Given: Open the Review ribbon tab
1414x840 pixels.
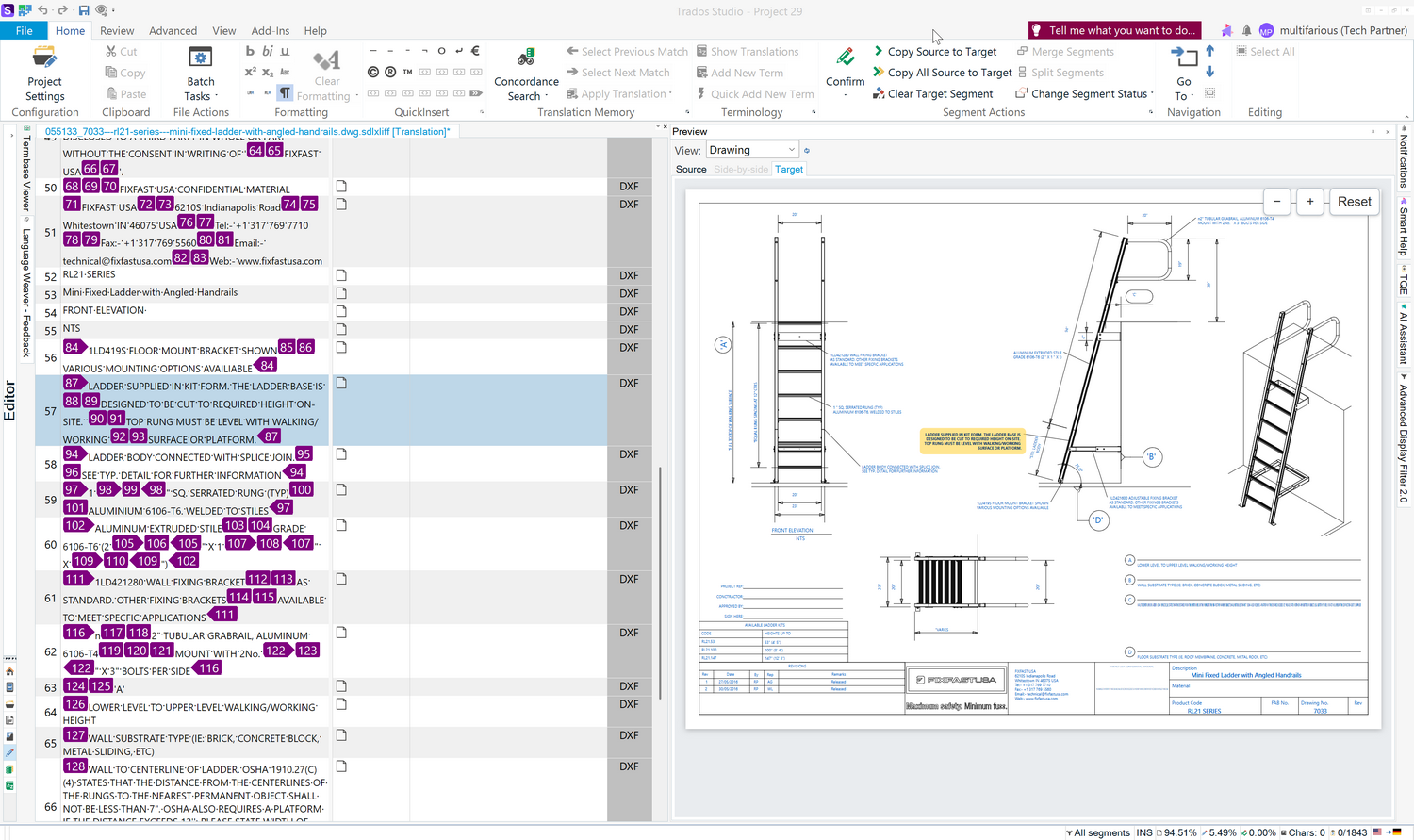Looking at the screenshot, I should click(x=117, y=31).
